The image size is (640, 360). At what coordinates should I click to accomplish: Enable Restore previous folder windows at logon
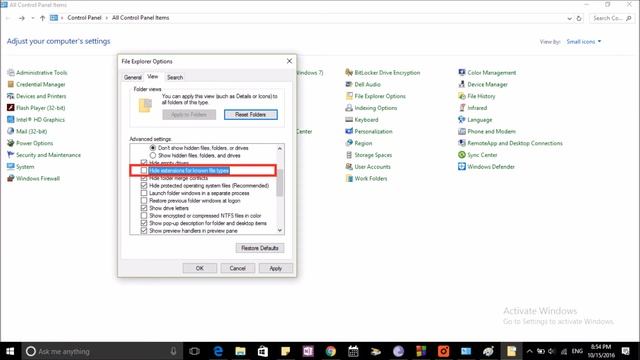coord(144,201)
